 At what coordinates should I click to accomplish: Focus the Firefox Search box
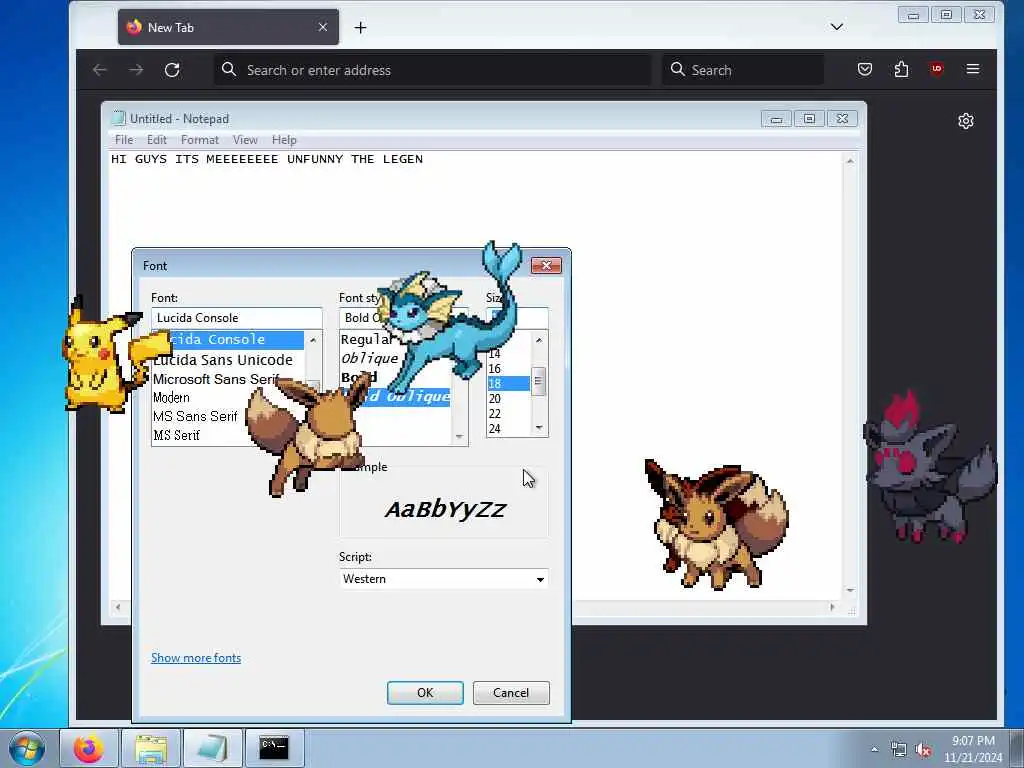[x=743, y=70]
